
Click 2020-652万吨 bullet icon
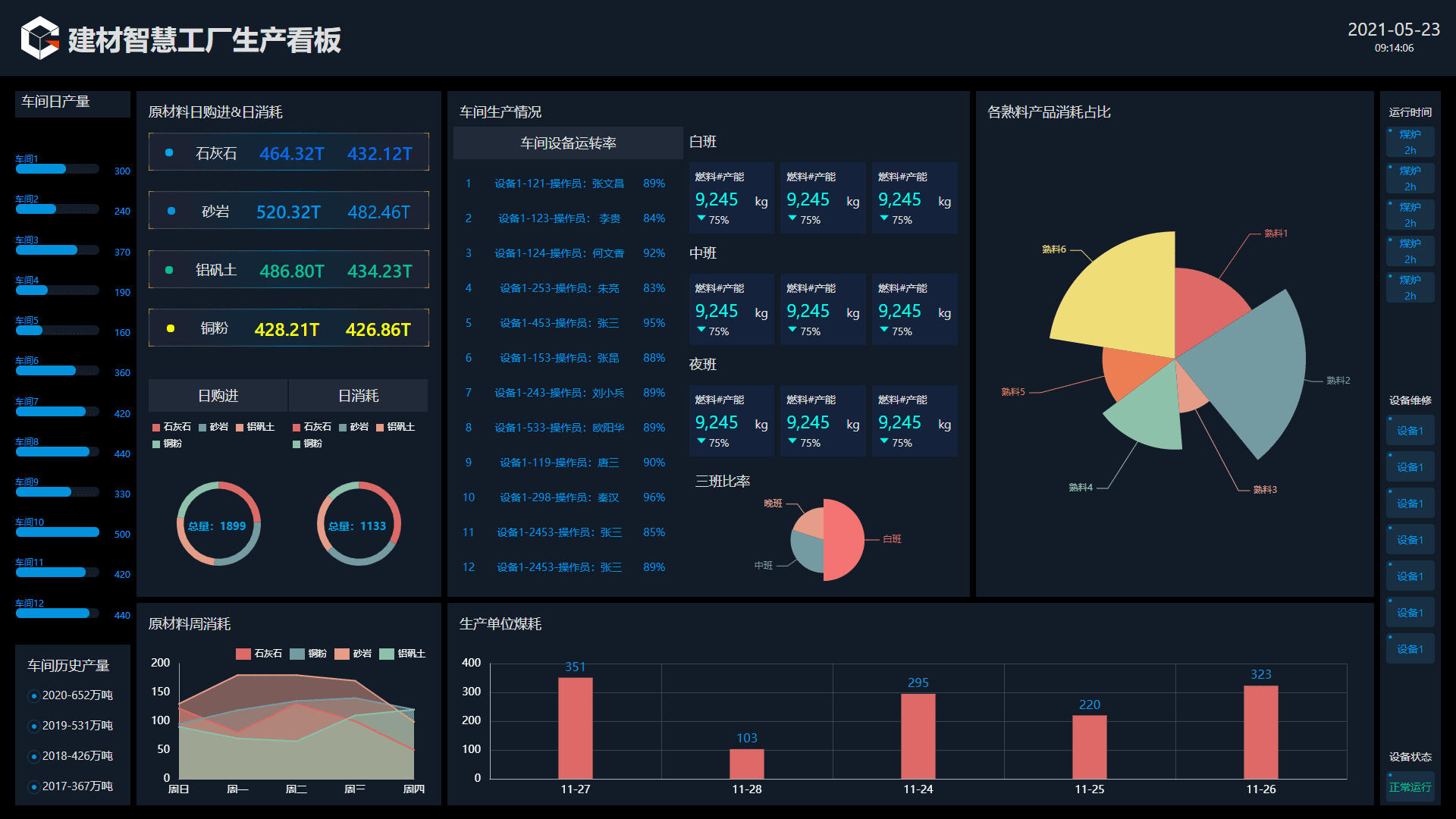coord(33,696)
